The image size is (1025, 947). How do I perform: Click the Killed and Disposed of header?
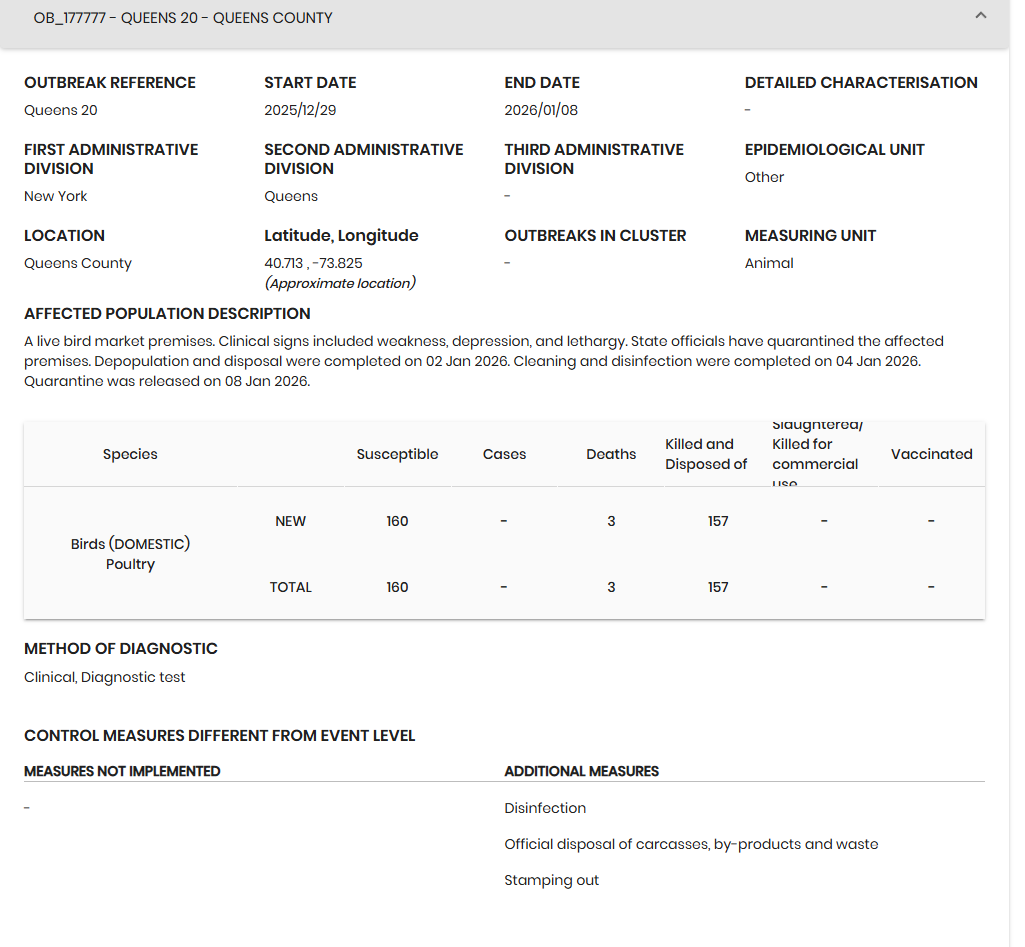coord(706,454)
